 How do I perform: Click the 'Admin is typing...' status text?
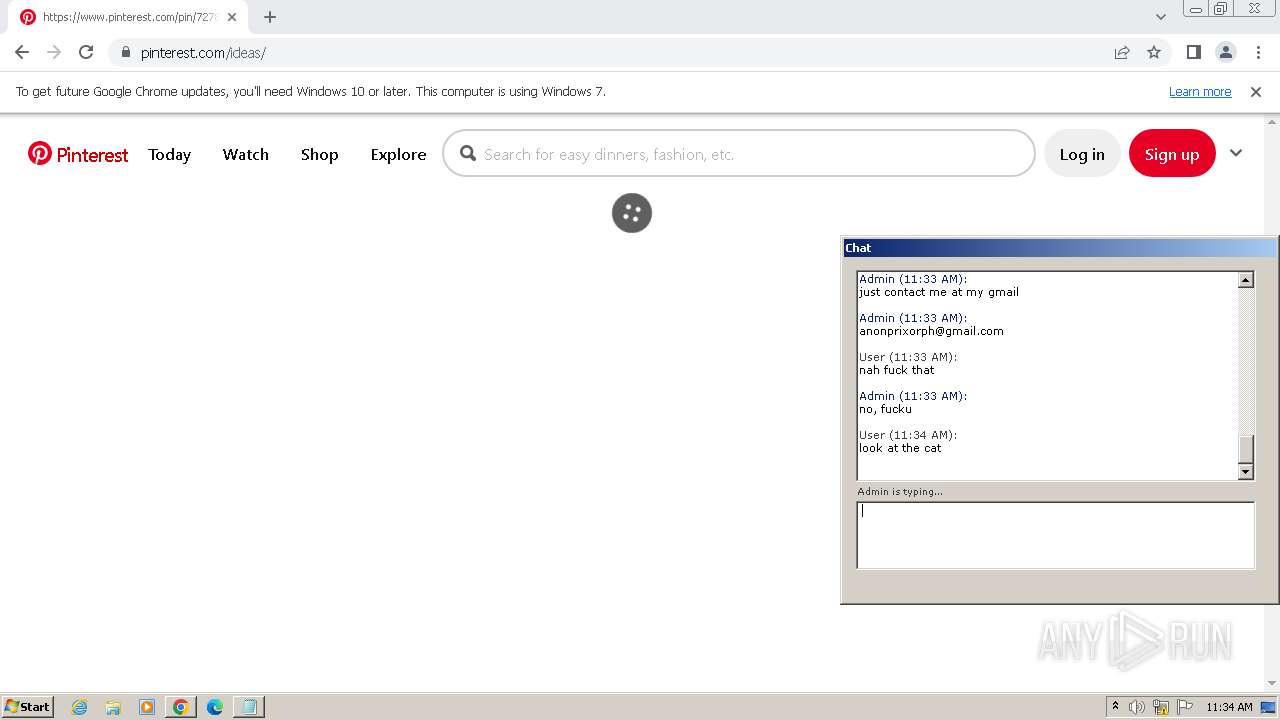[x=900, y=491]
